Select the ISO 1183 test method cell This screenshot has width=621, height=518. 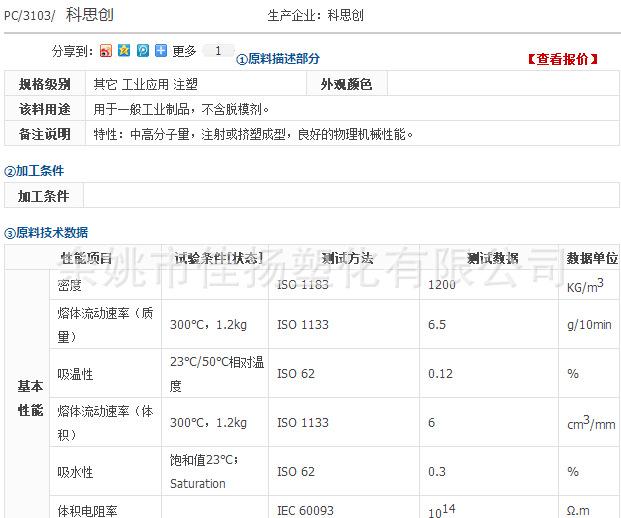click(302, 285)
